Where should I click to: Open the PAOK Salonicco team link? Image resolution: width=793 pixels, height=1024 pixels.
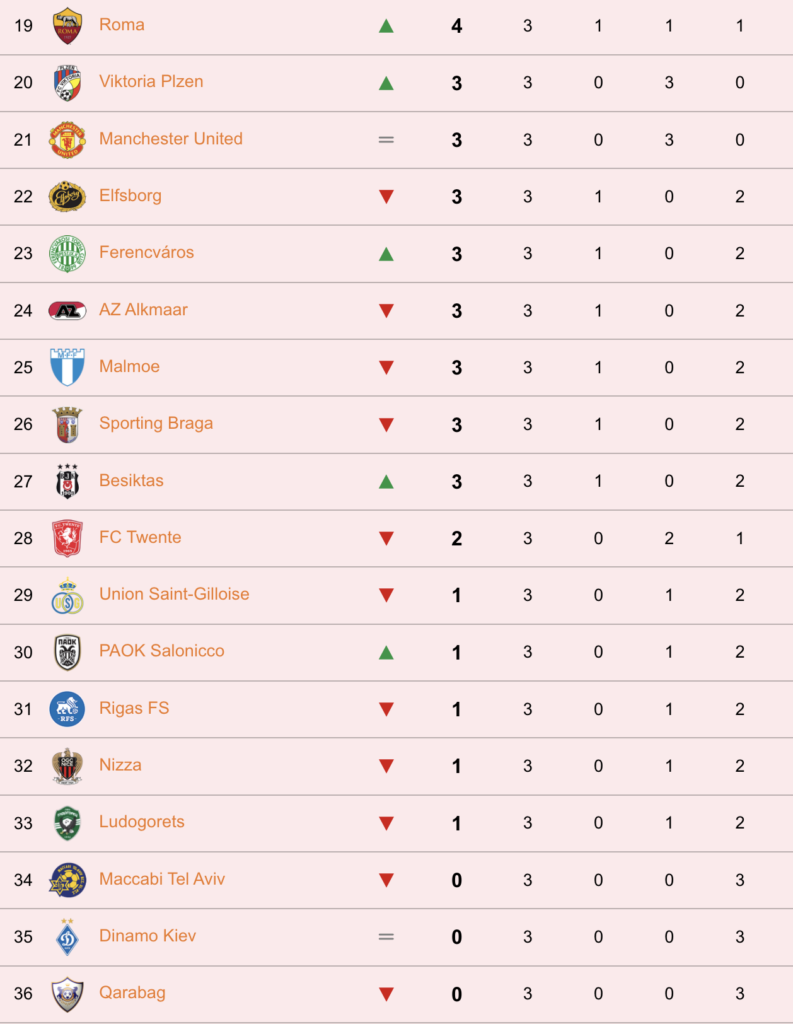(x=161, y=651)
